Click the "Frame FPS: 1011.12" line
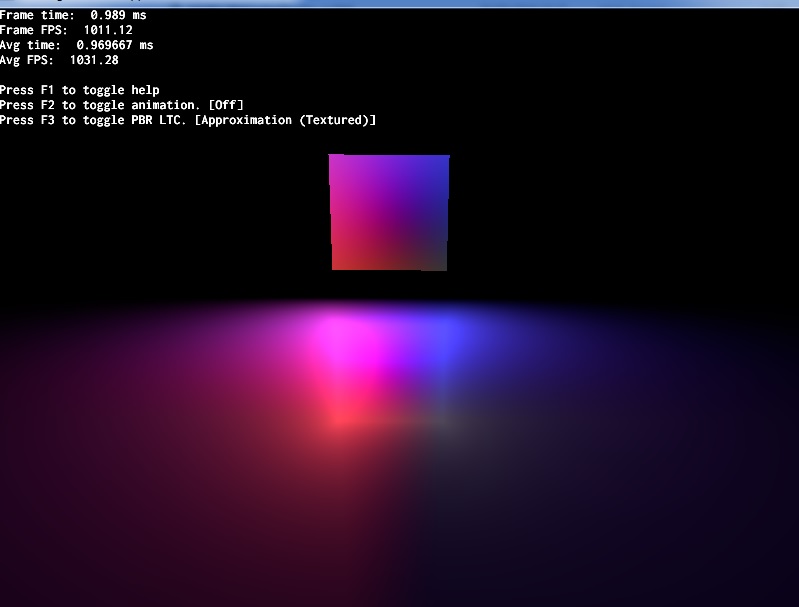 [x=66, y=30]
